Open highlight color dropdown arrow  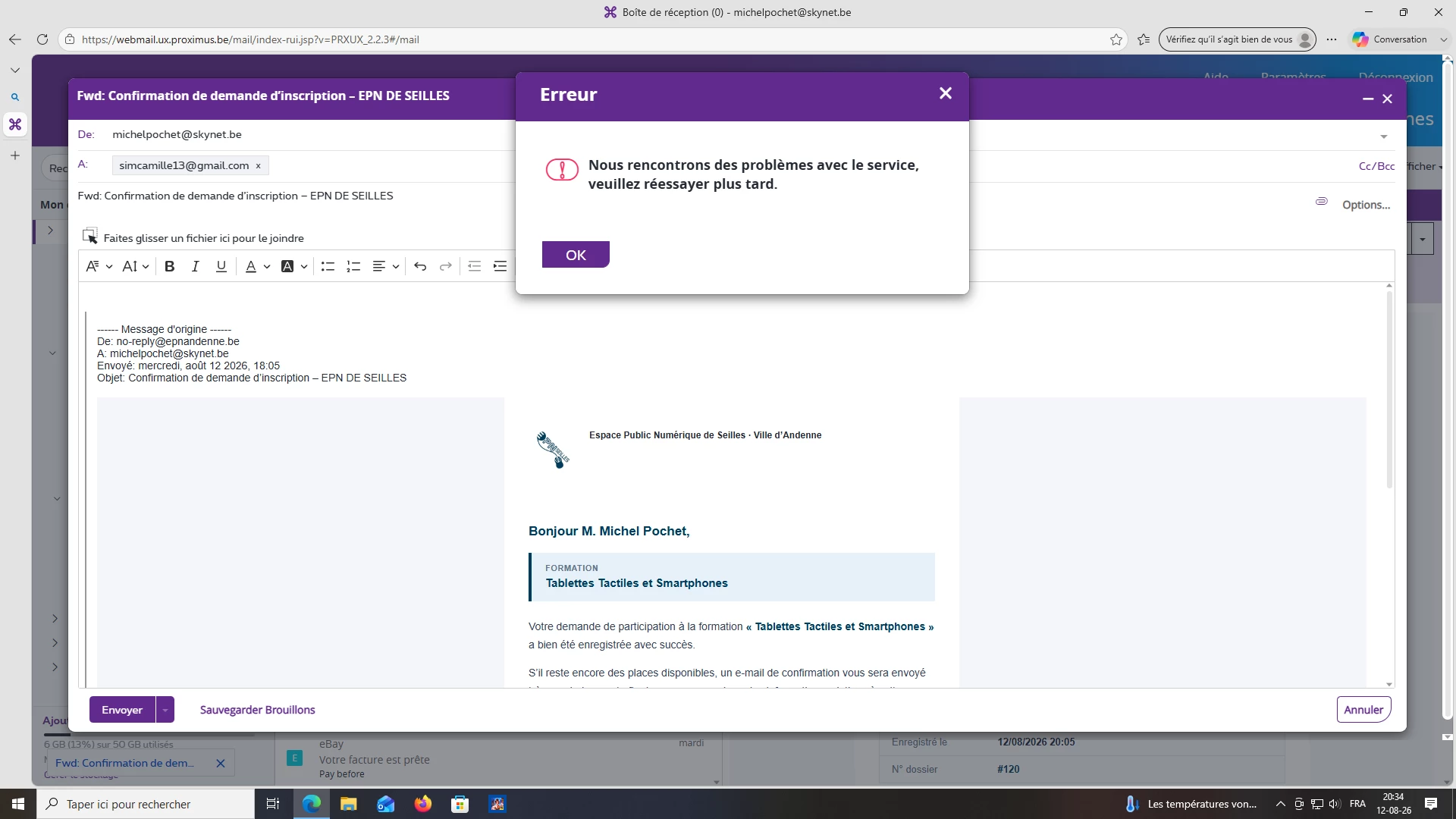[304, 267]
